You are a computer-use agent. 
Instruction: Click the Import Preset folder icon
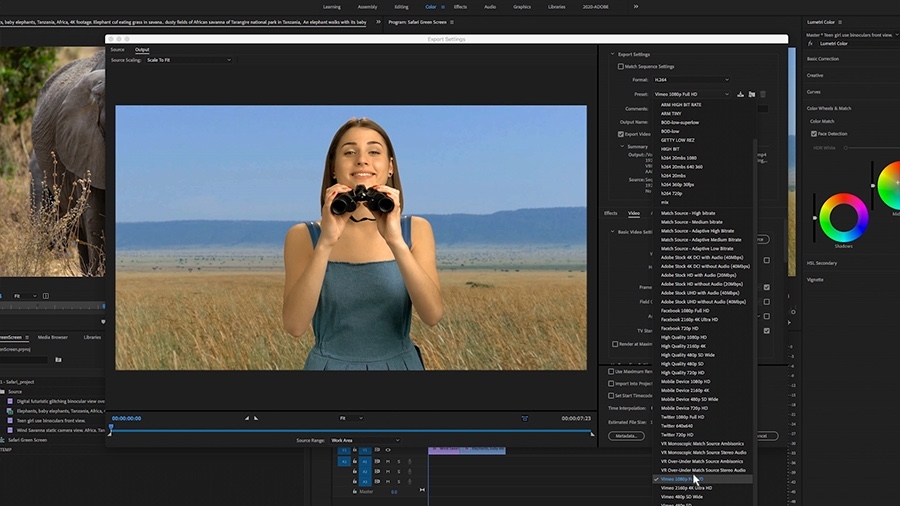coord(752,94)
